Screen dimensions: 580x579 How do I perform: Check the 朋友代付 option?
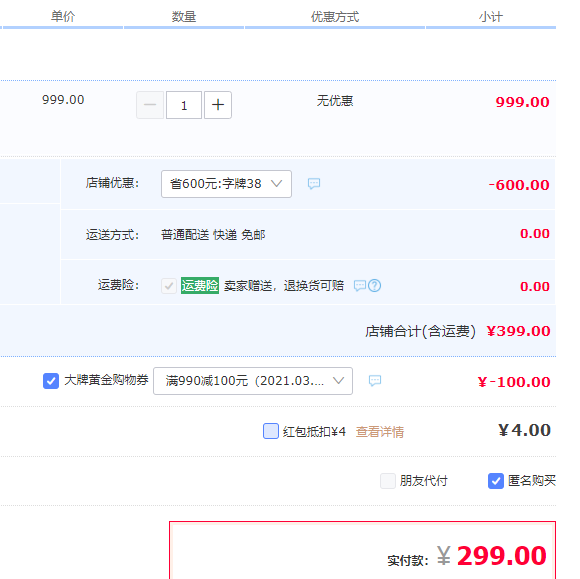(x=388, y=481)
